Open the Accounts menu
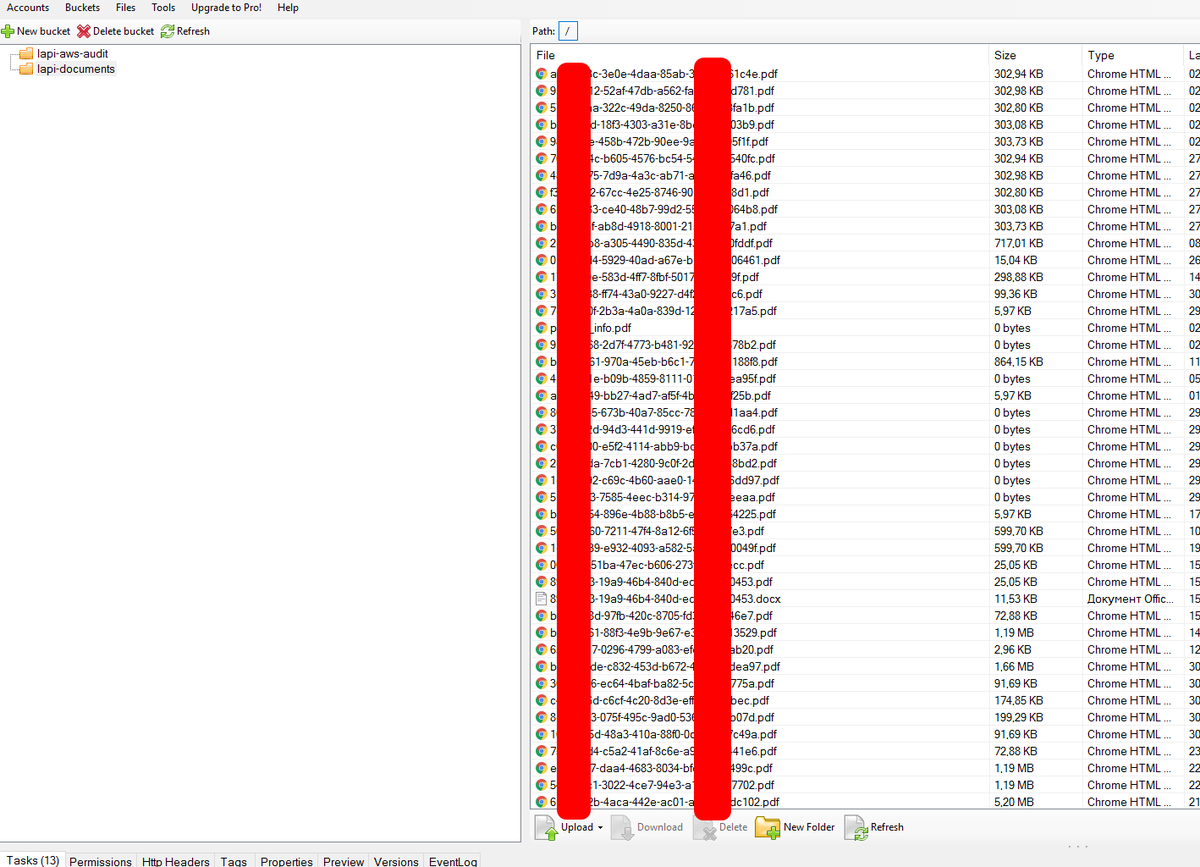The width and height of the screenshot is (1200, 867). [28, 7]
